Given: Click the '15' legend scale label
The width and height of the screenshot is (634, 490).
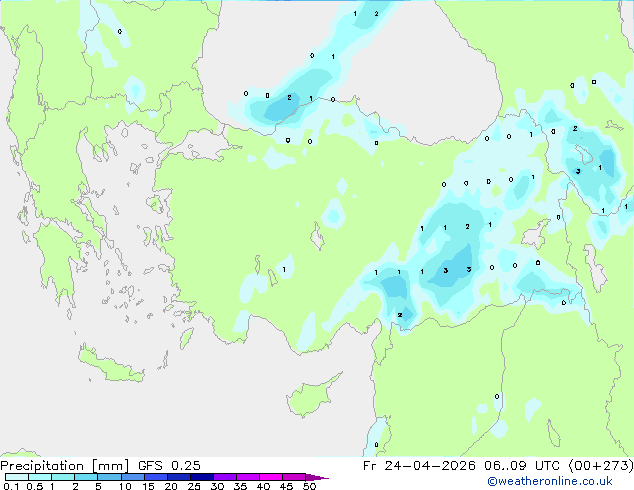Looking at the screenshot, I should (x=148, y=486).
